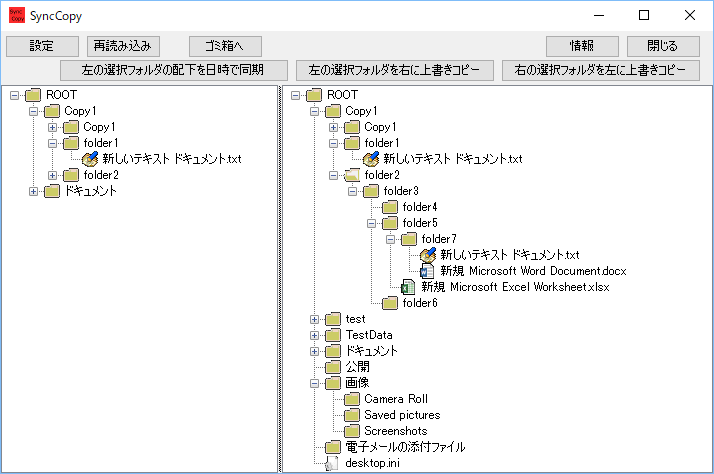This screenshot has height=474, width=714.
Task: Open the 設定 settings button
Action: 42,46
